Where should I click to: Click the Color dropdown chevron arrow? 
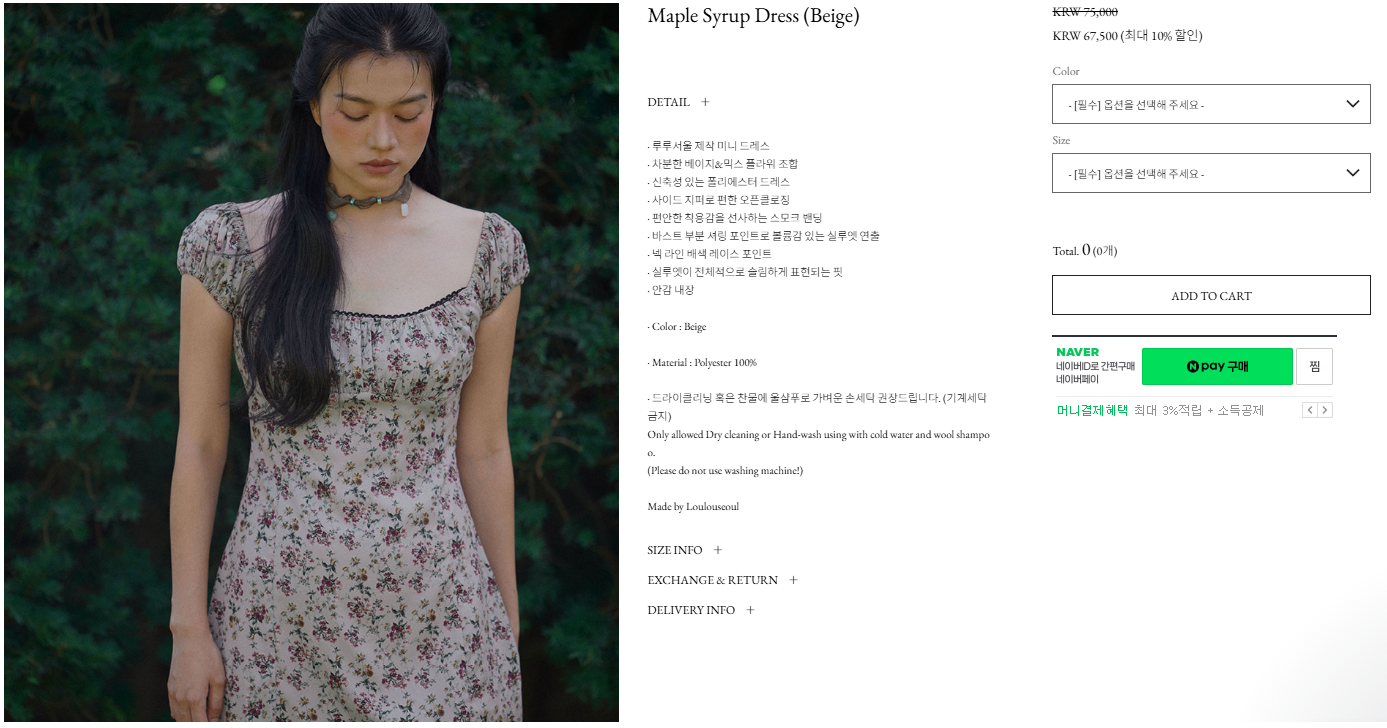pyautogui.click(x=1353, y=104)
